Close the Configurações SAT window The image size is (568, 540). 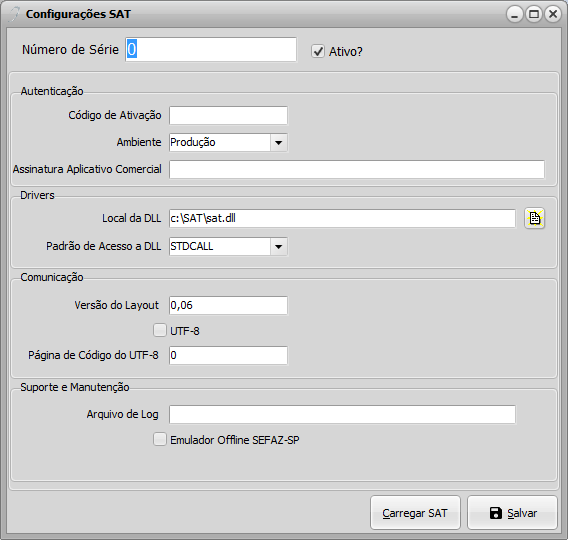pos(553,14)
